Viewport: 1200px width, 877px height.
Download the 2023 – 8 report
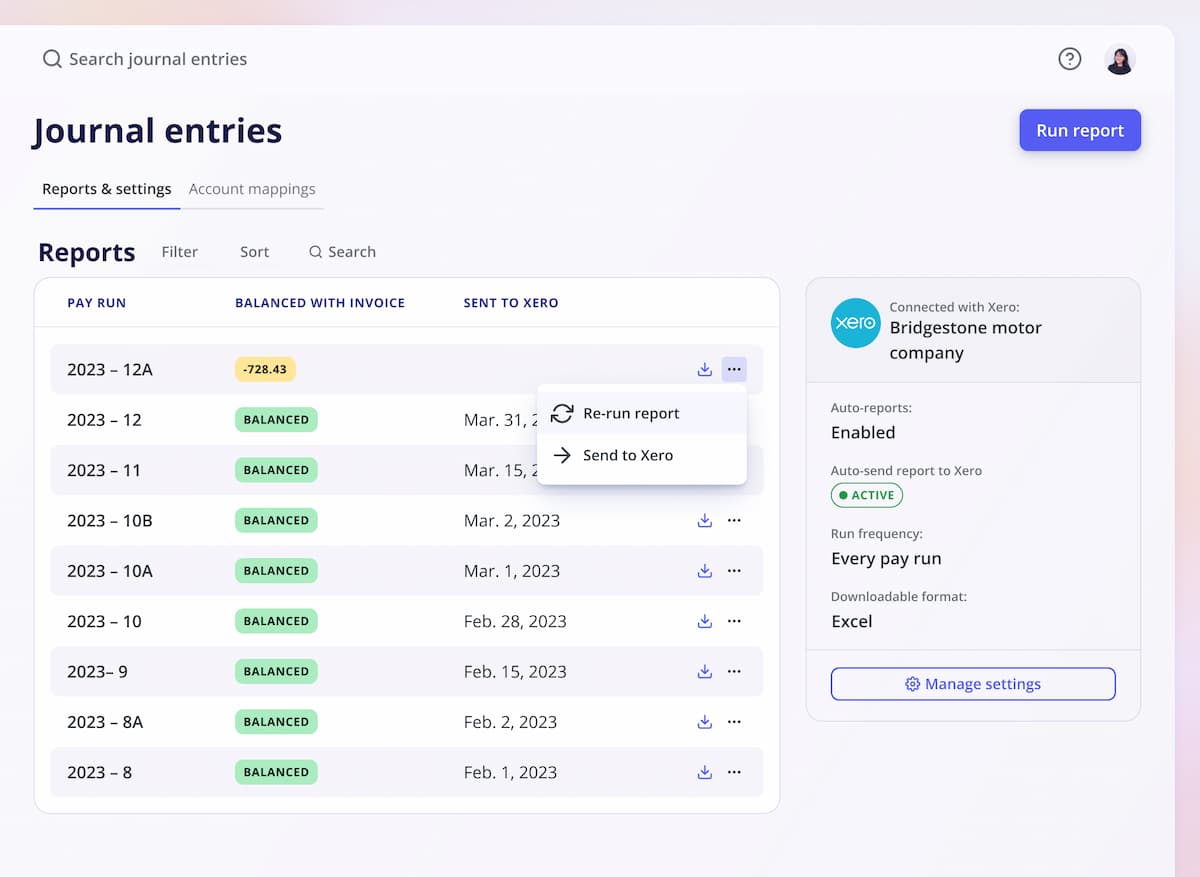[705, 772]
